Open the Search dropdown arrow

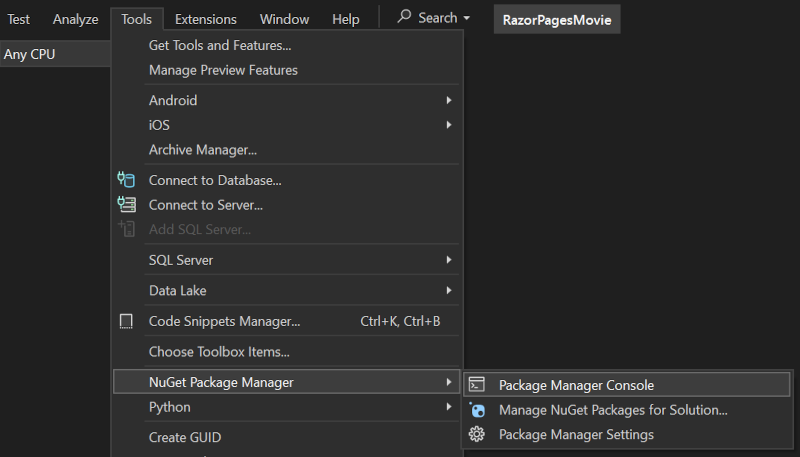click(467, 18)
